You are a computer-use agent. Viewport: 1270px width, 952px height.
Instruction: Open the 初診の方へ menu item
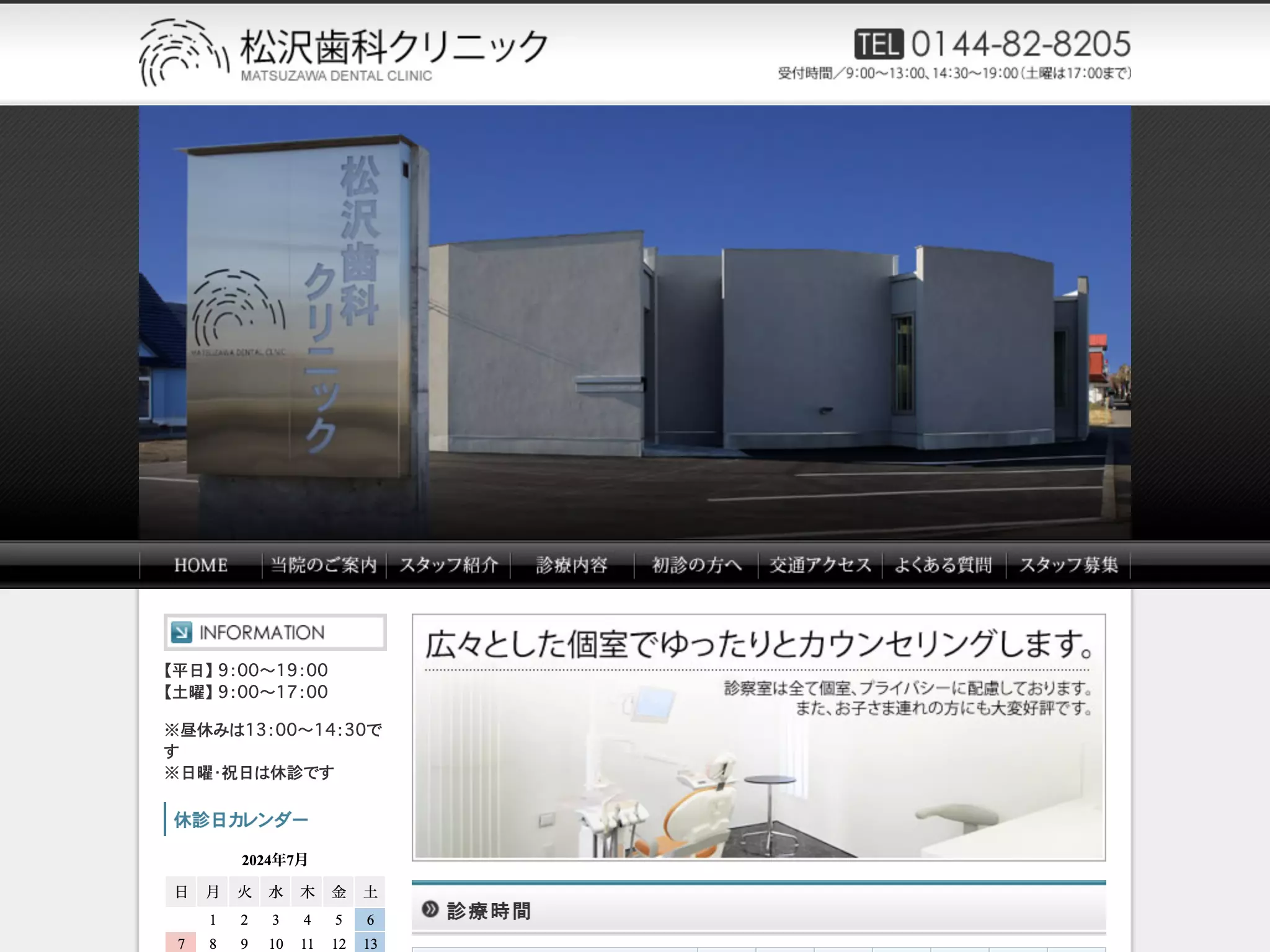696,565
